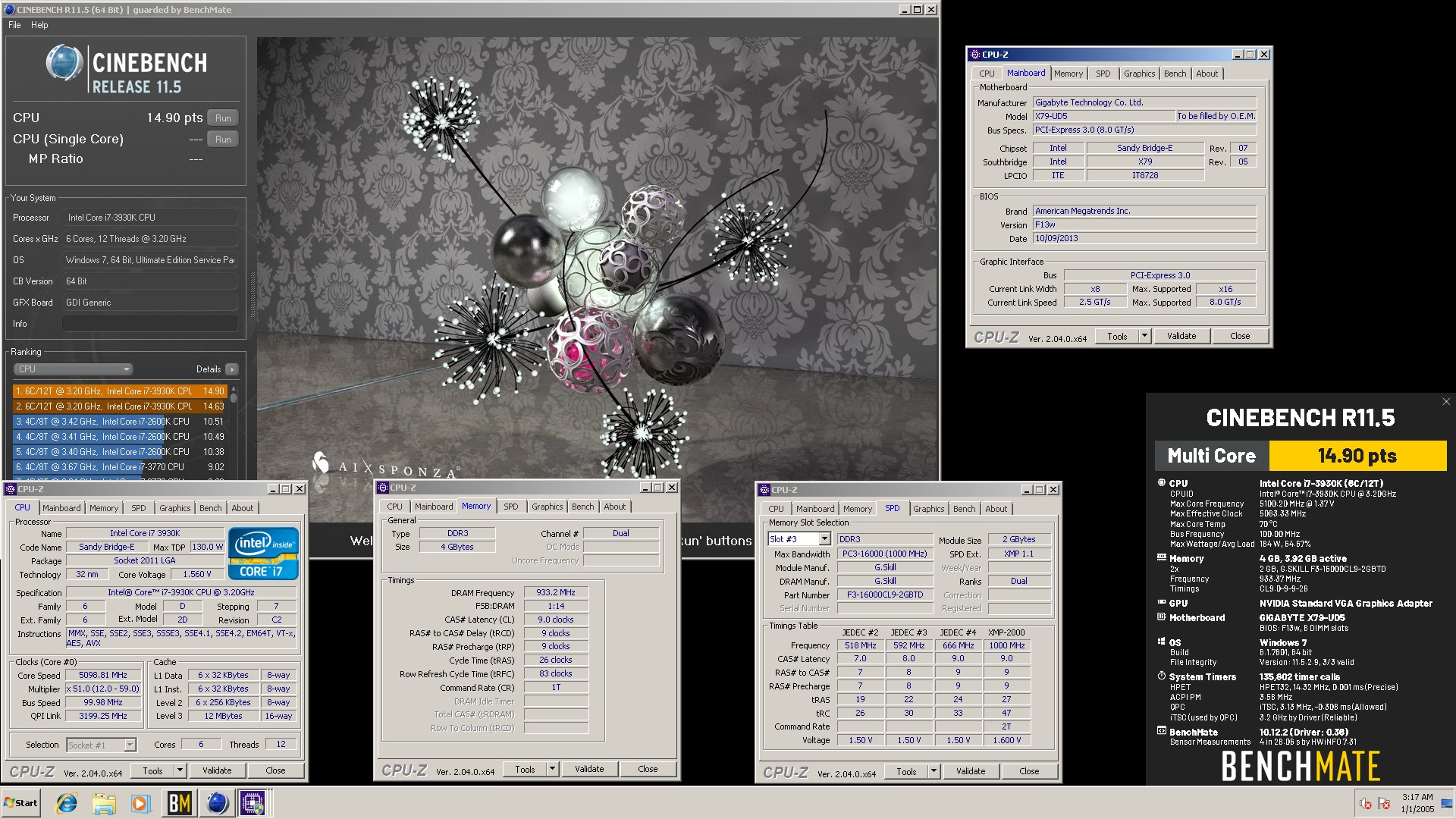Click the BenchMate 14.90 pts yellow score
Viewport: 1456px width, 819px height.
pos(1357,456)
